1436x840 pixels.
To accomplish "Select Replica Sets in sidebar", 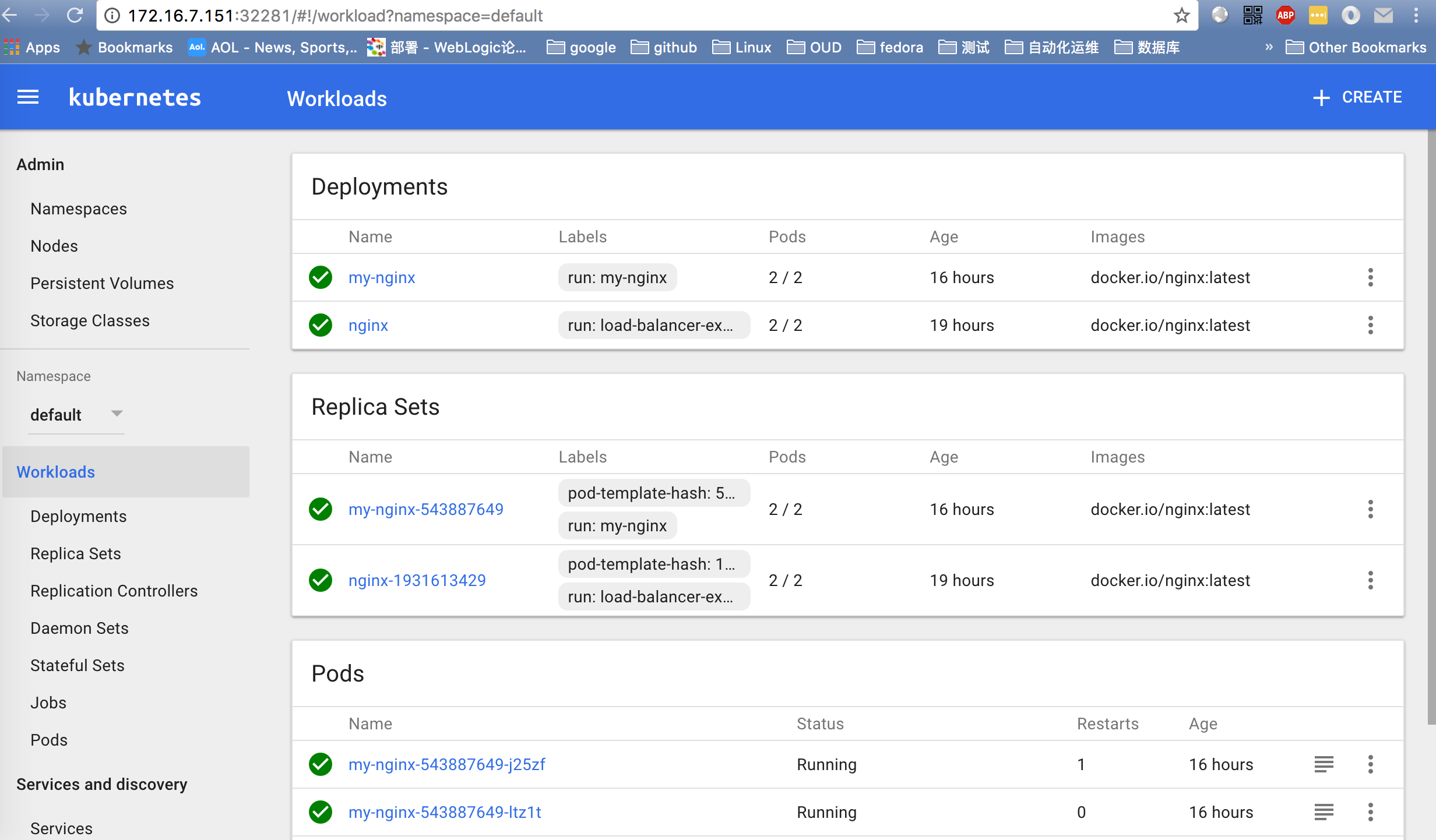I will 76,553.
